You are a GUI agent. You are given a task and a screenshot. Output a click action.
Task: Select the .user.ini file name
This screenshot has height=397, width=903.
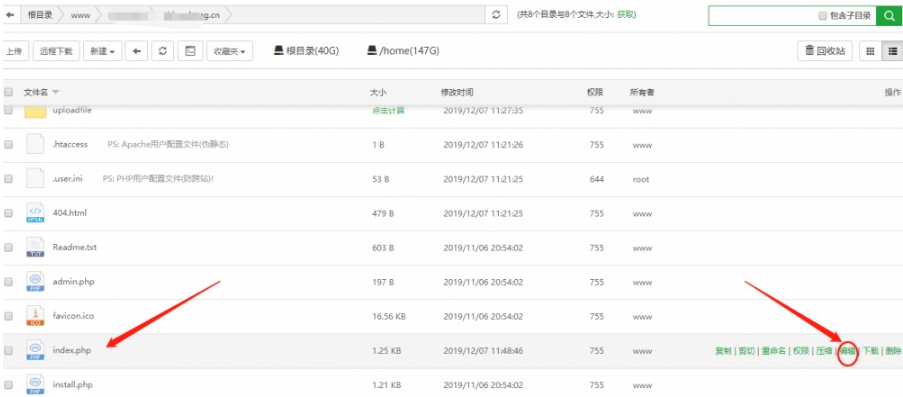point(67,179)
